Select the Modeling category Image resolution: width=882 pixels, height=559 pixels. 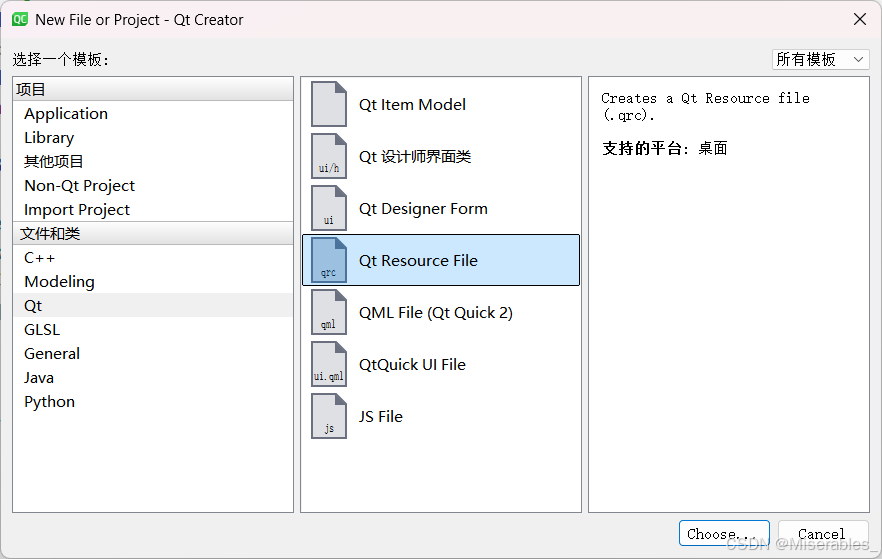[153, 282]
